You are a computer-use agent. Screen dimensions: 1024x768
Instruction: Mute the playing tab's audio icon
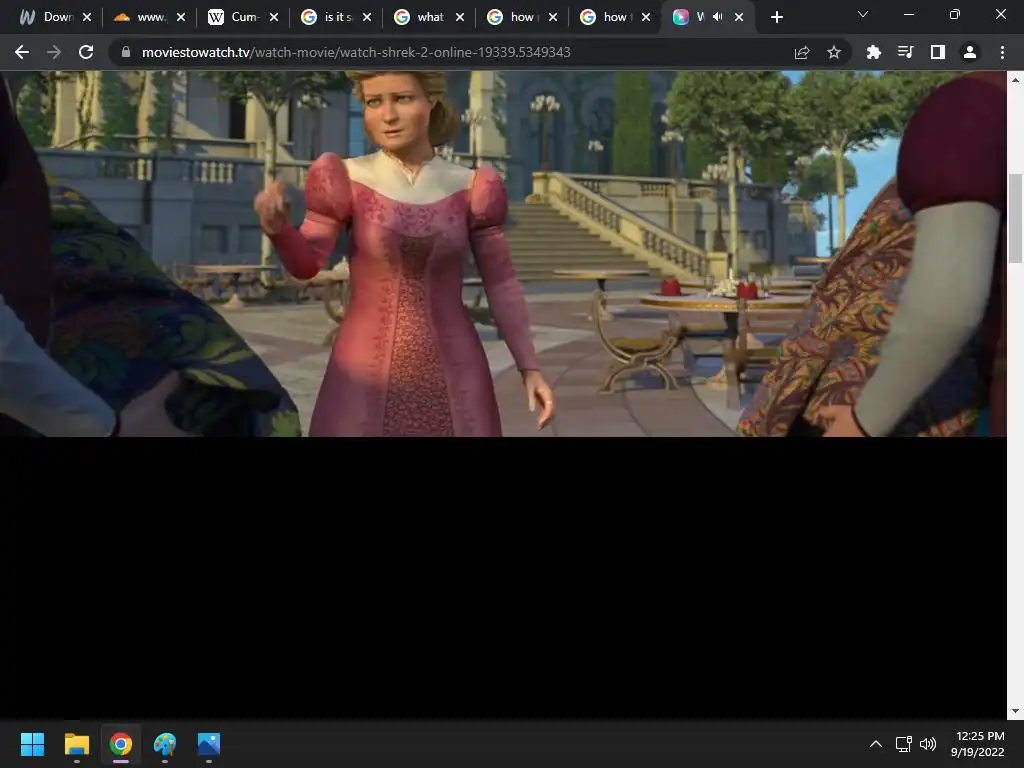[718, 17]
